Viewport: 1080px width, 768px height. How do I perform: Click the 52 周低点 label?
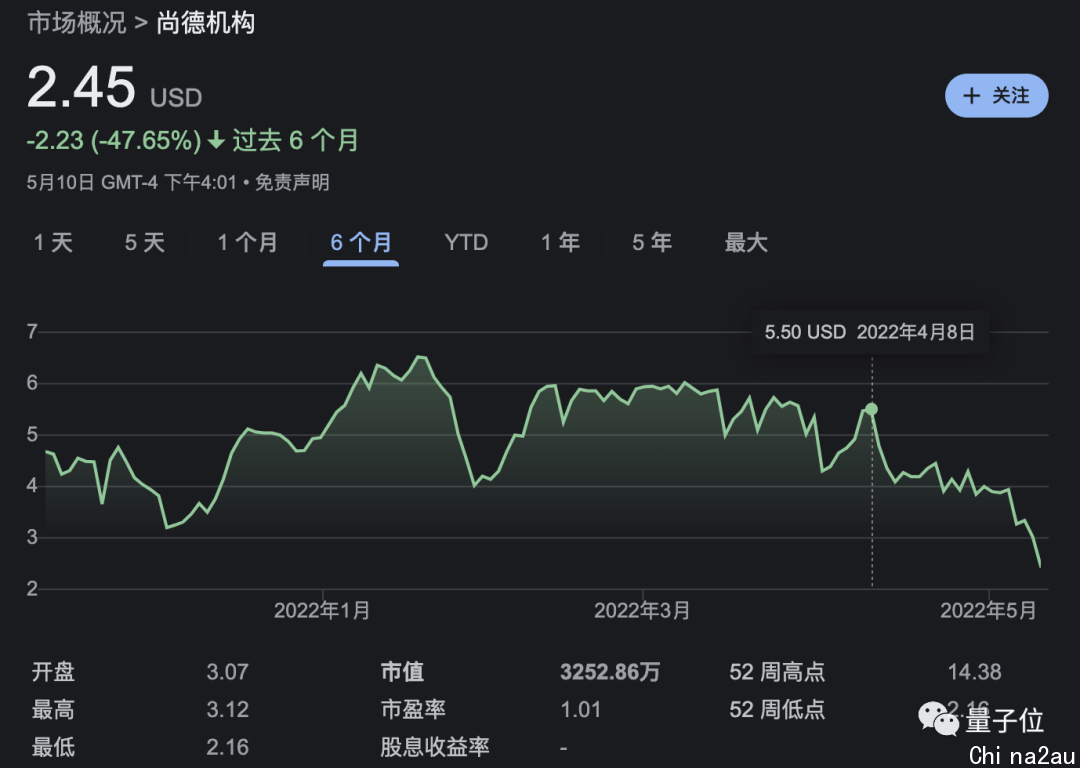777,709
